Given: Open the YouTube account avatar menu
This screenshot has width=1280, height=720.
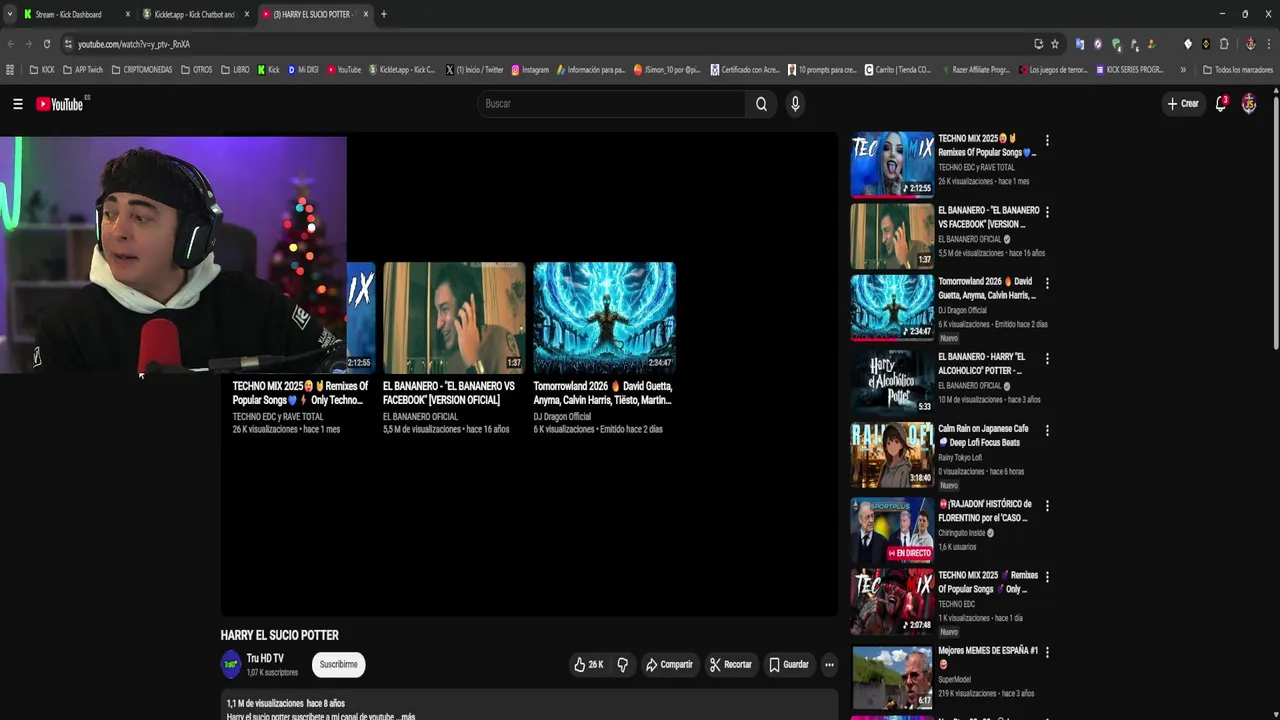Looking at the screenshot, I should coord(1249,104).
